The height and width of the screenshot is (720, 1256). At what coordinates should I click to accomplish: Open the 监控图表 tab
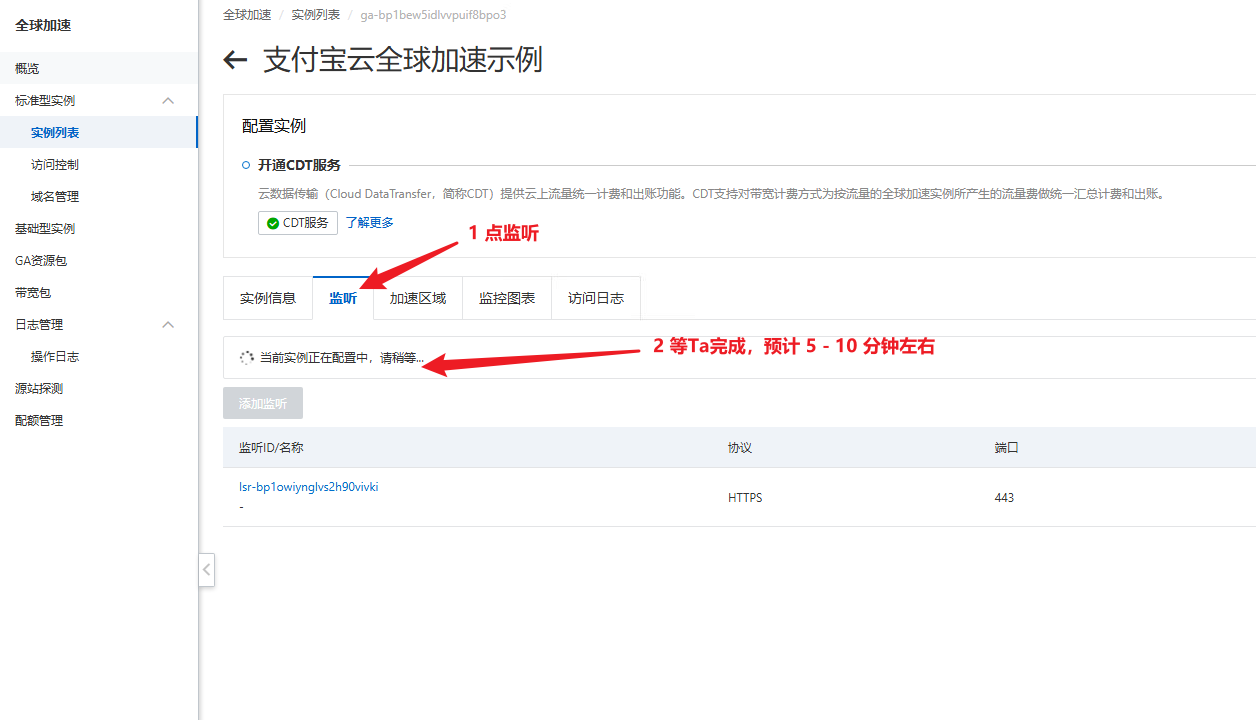tap(507, 298)
